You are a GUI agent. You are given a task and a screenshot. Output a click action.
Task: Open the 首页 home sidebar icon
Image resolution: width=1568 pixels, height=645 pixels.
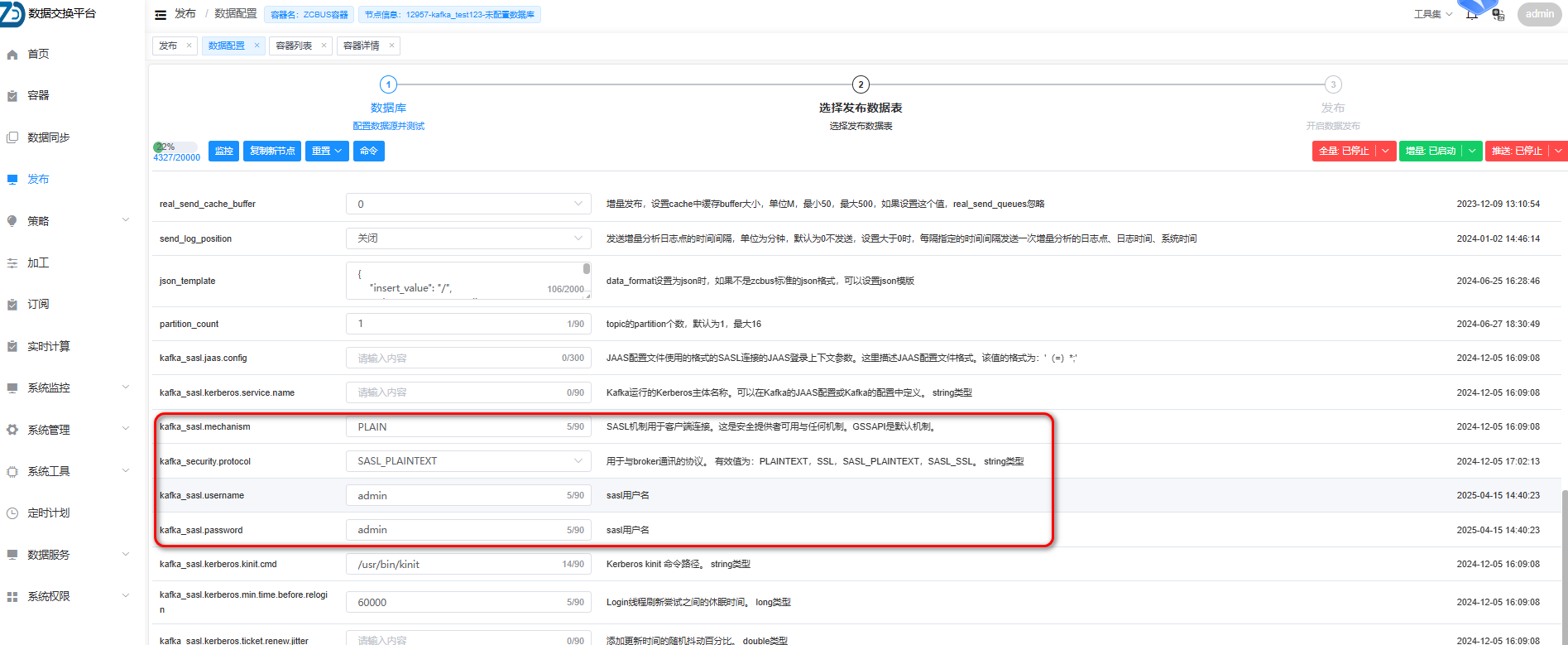[12, 55]
